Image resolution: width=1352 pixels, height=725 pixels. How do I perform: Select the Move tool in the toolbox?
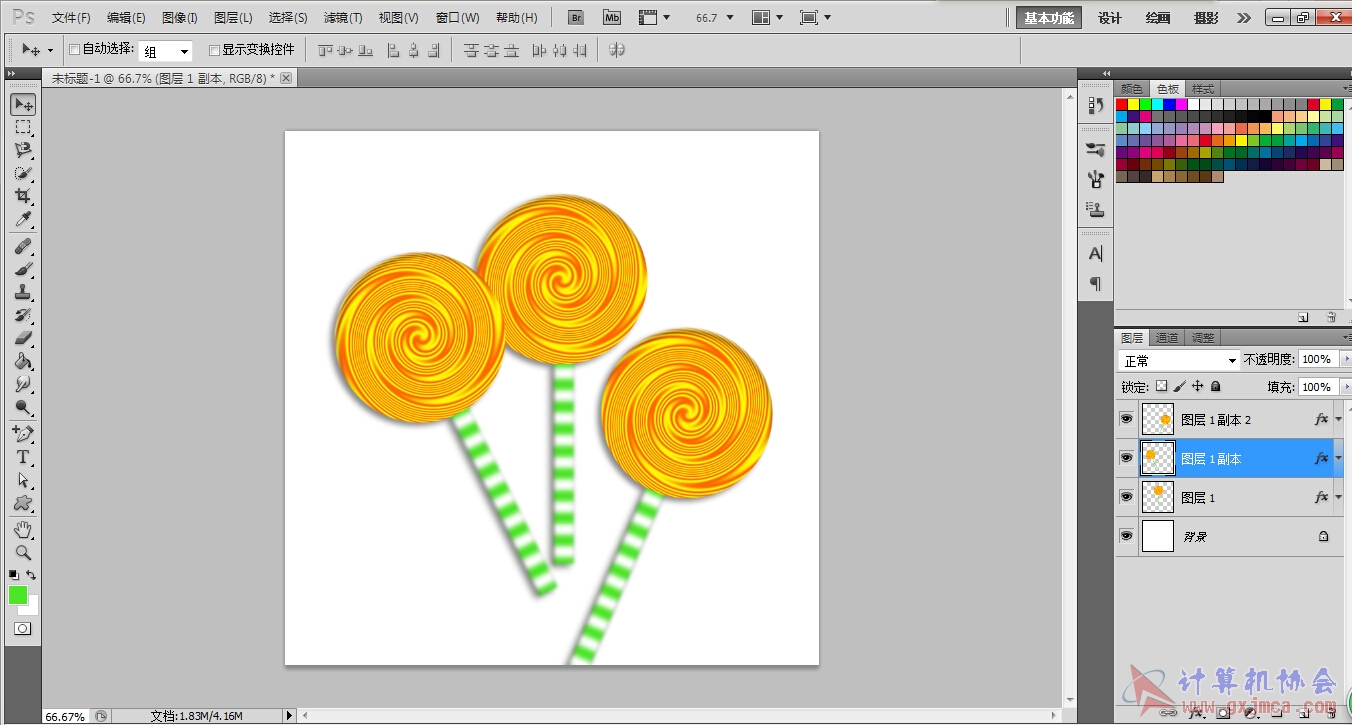[23, 105]
